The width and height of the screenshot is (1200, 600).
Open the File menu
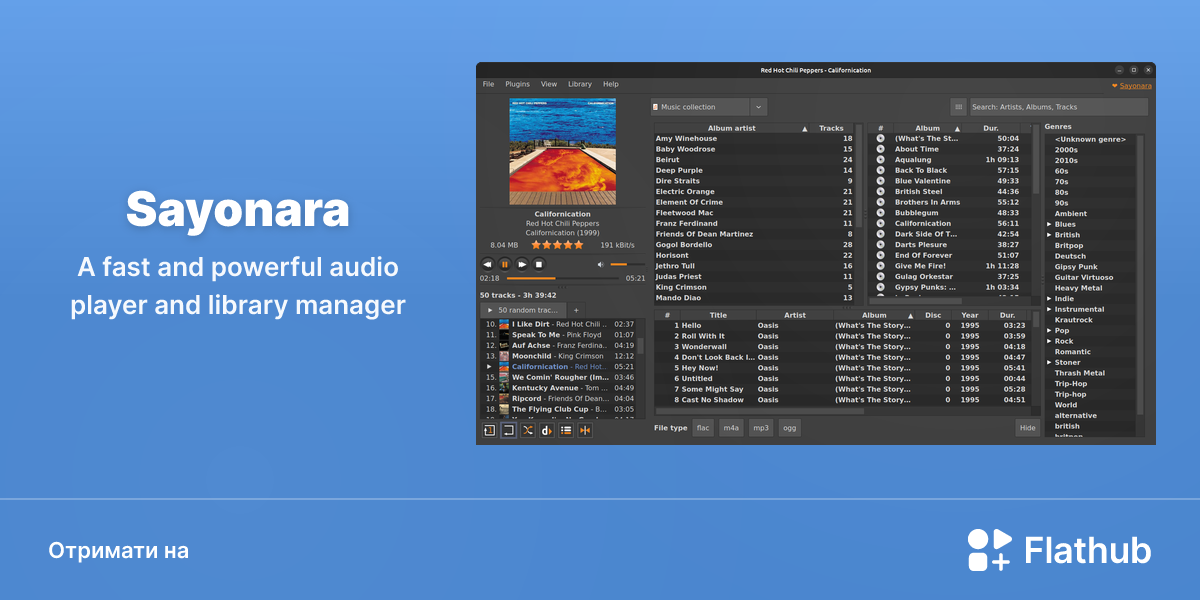click(488, 85)
